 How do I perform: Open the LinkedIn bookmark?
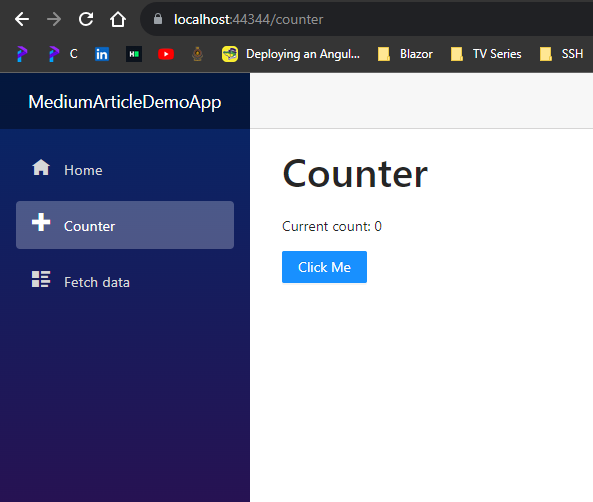click(102, 54)
